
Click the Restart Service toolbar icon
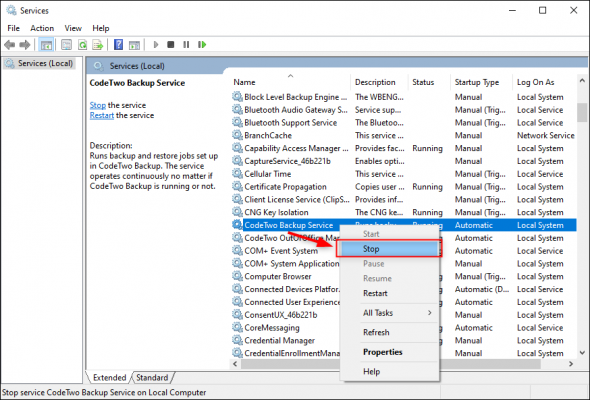click(x=202, y=45)
